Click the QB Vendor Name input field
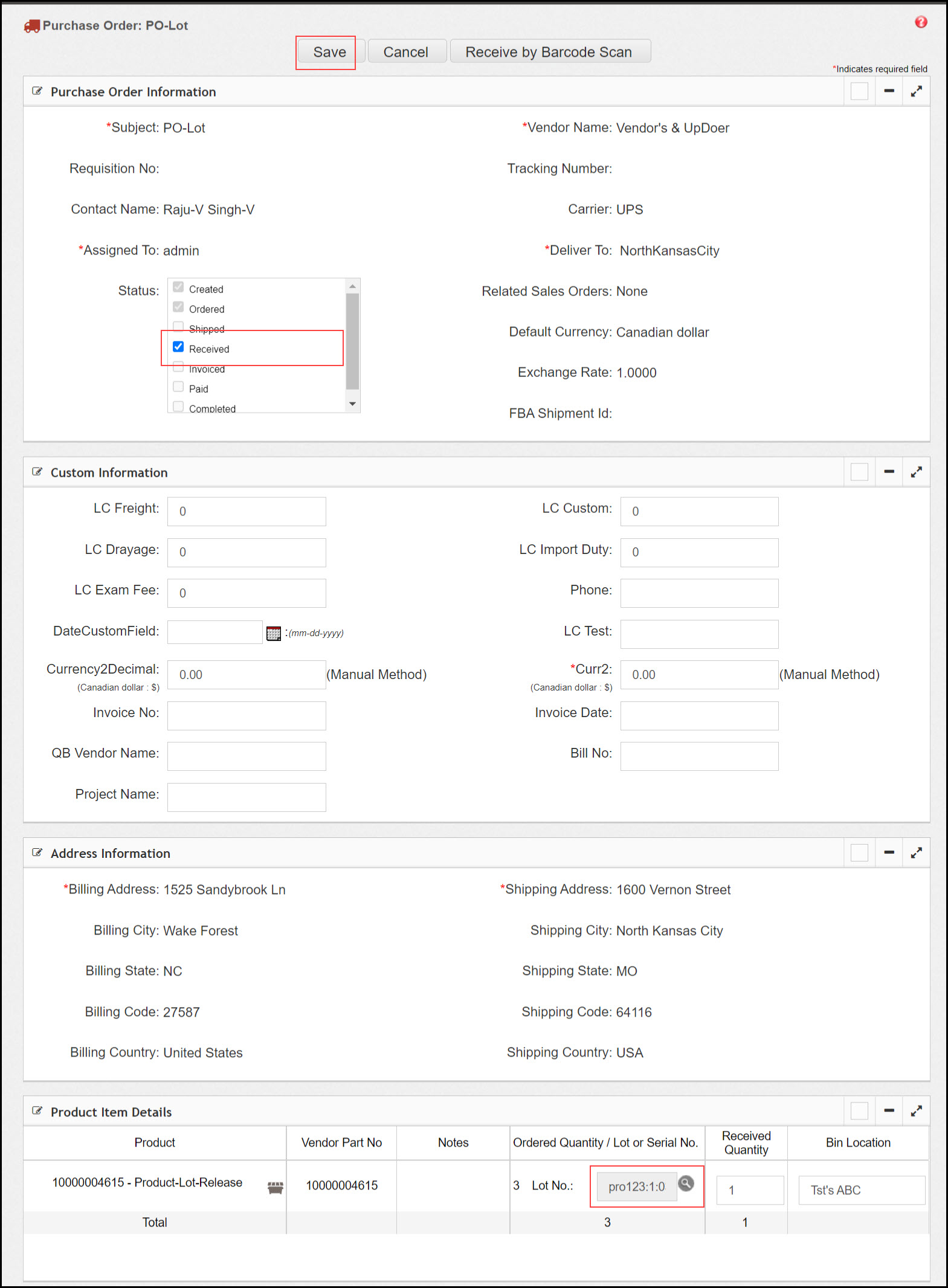Image resolution: width=948 pixels, height=1288 pixels. [247, 756]
